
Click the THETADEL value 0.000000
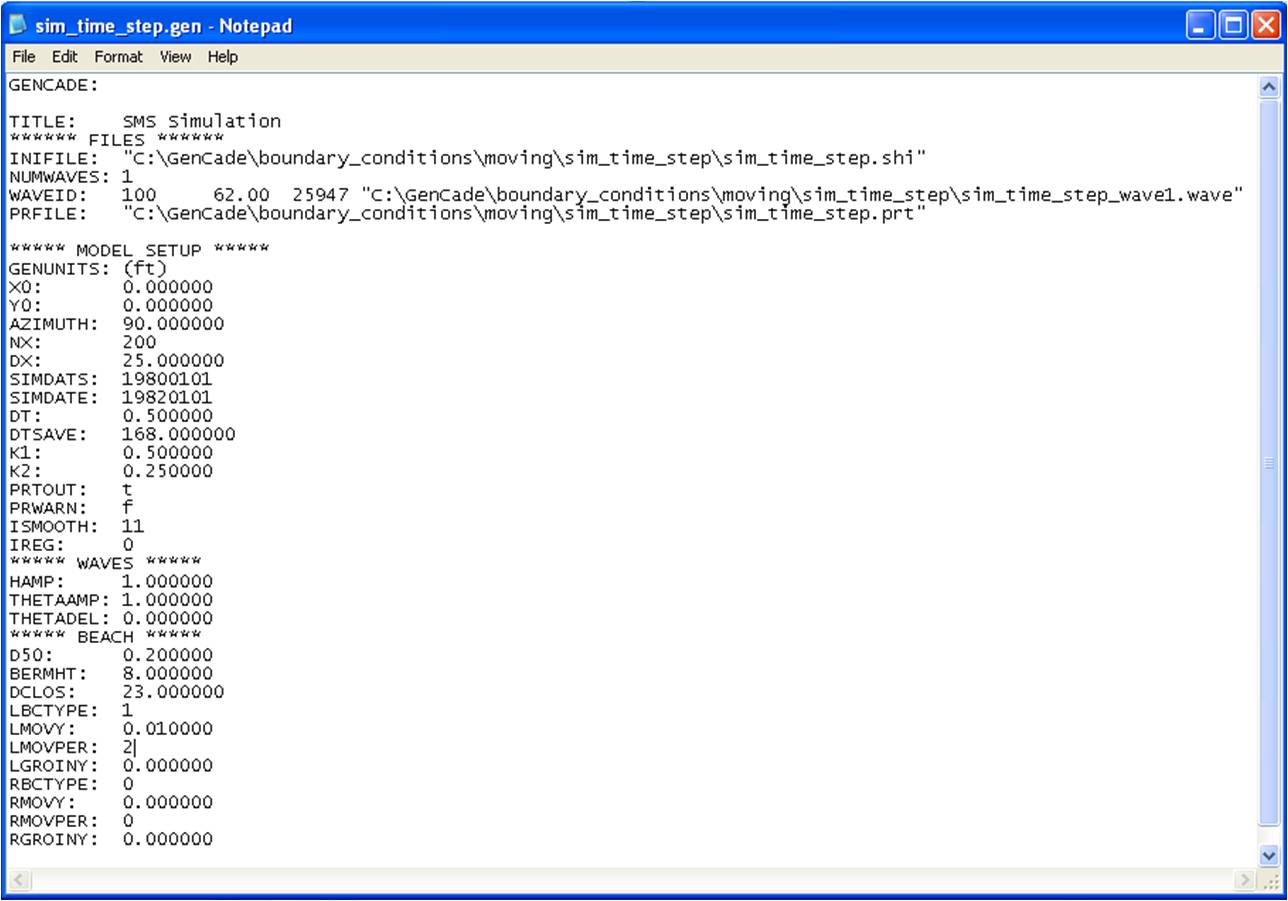pyautogui.click(x=167, y=618)
